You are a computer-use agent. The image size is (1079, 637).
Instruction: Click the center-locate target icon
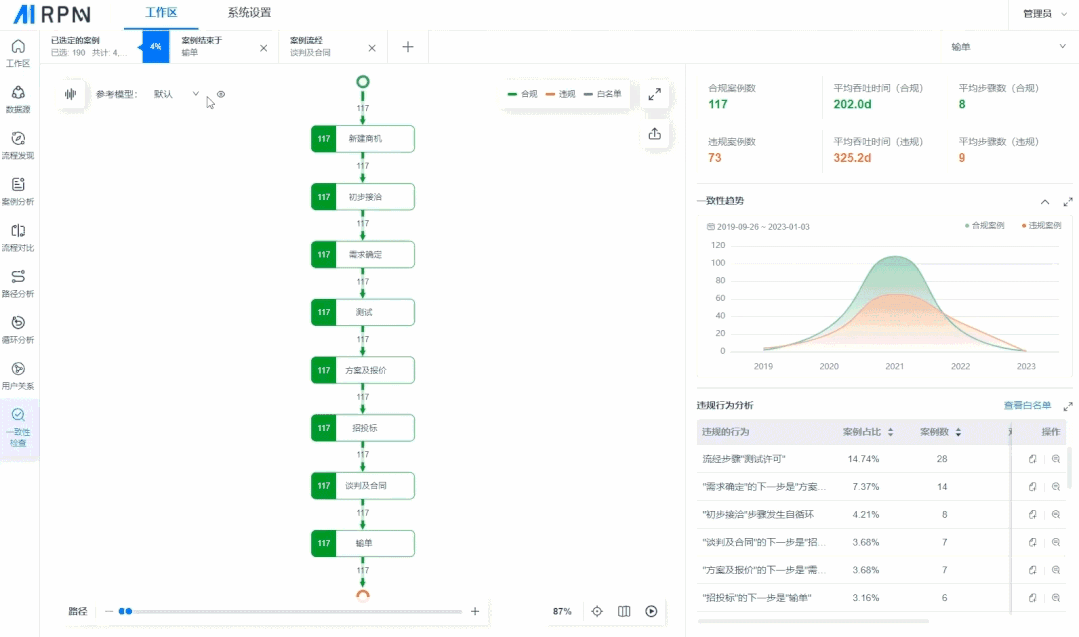(597, 611)
